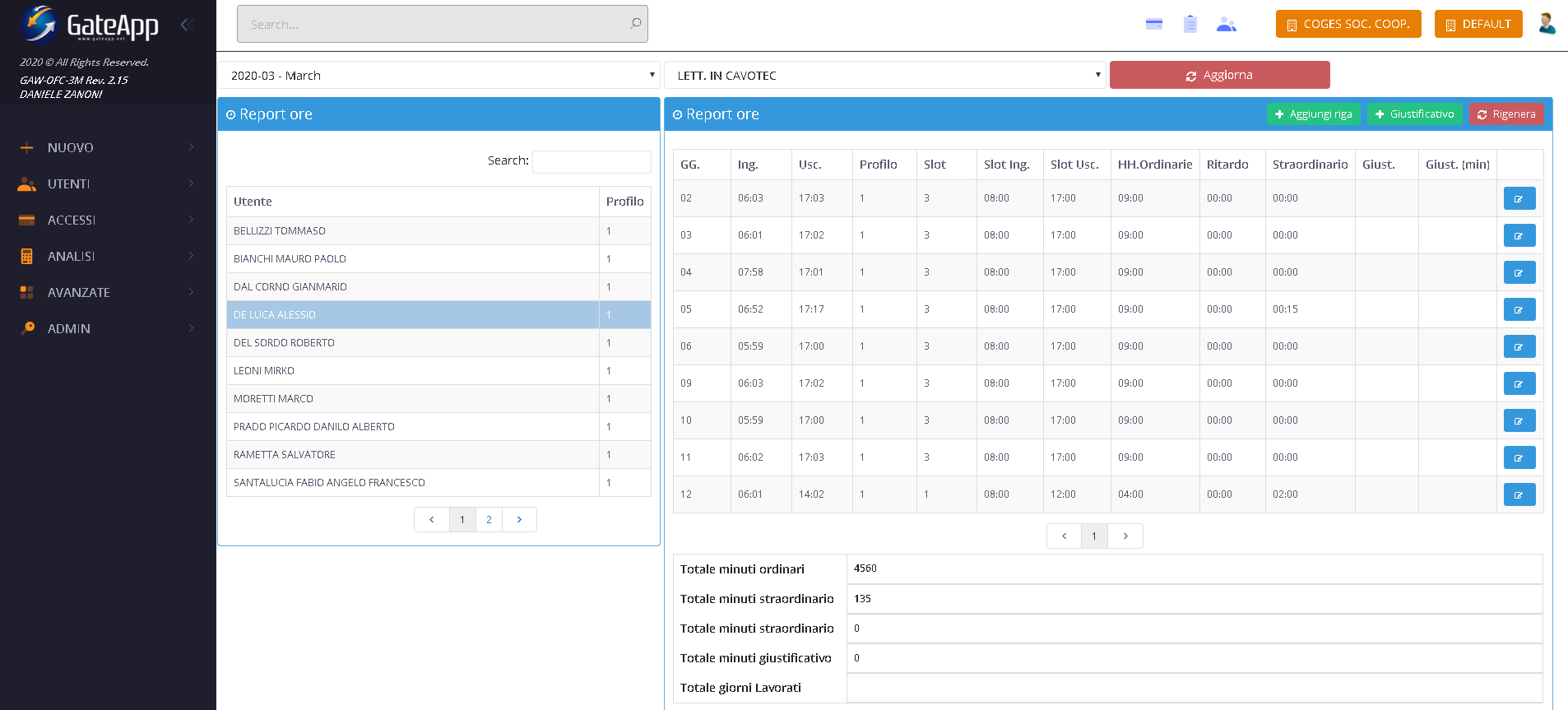This screenshot has width=1568, height=710.
Task: Click the search magnifier icon
Action: point(635,24)
